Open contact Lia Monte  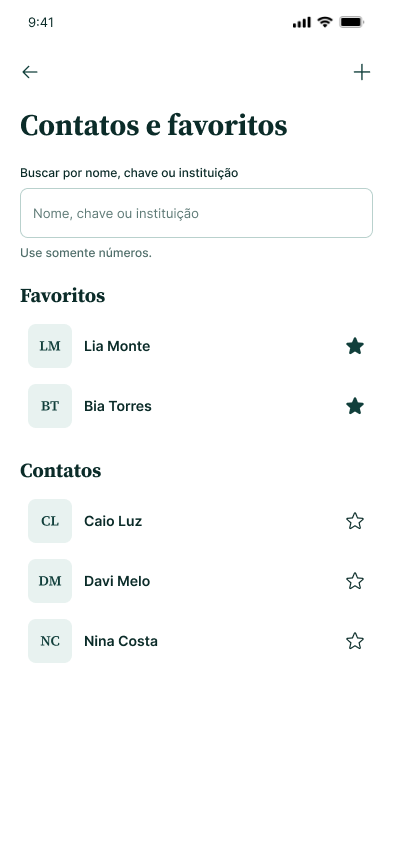(x=196, y=346)
